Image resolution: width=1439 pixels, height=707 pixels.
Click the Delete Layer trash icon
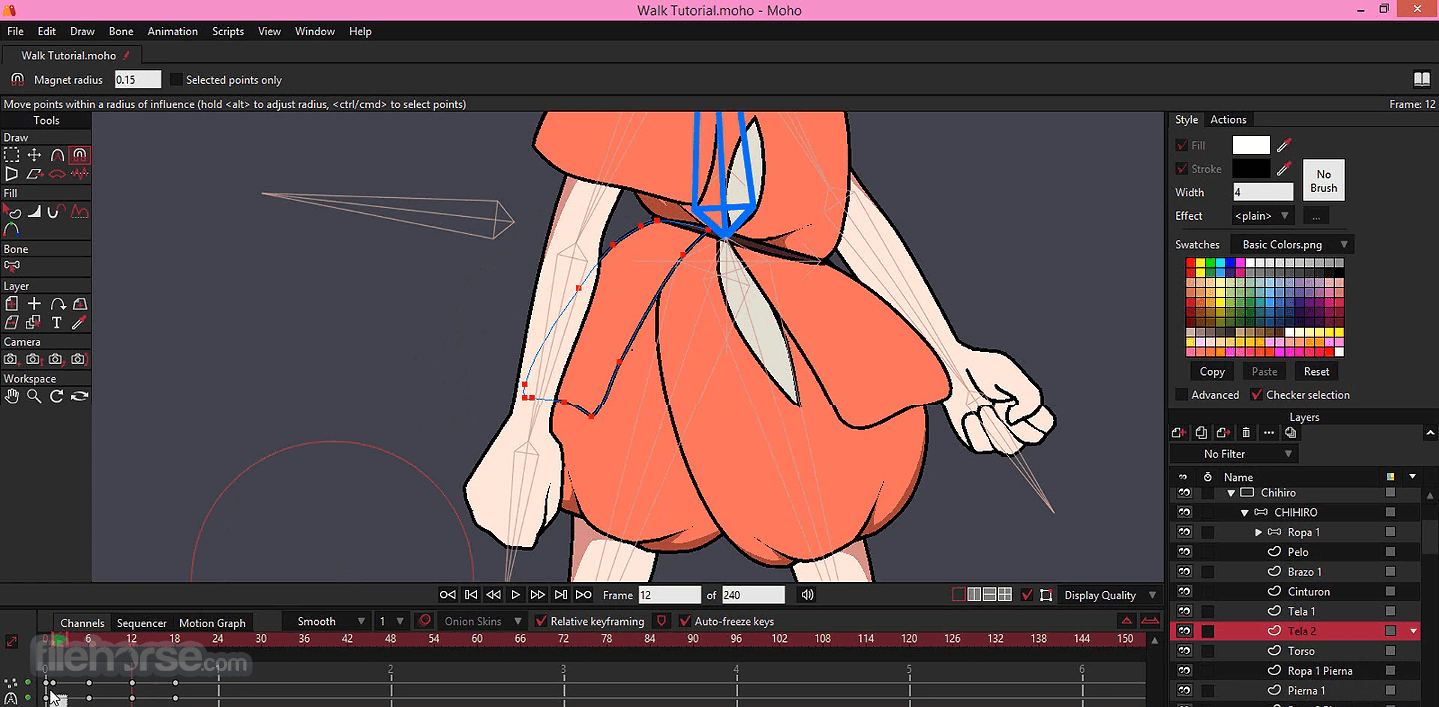[1246, 433]
